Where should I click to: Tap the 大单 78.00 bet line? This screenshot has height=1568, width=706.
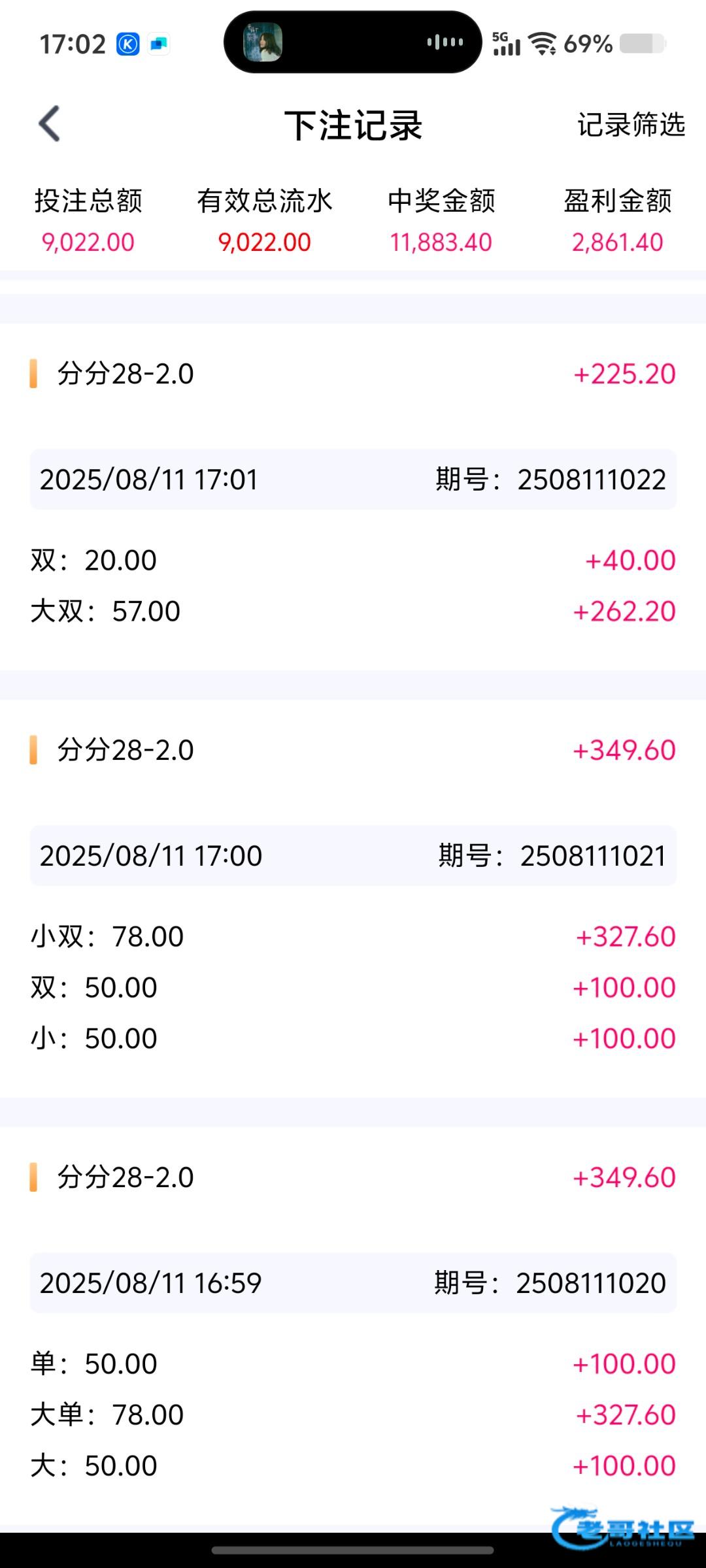click(x=353, y=1415)
